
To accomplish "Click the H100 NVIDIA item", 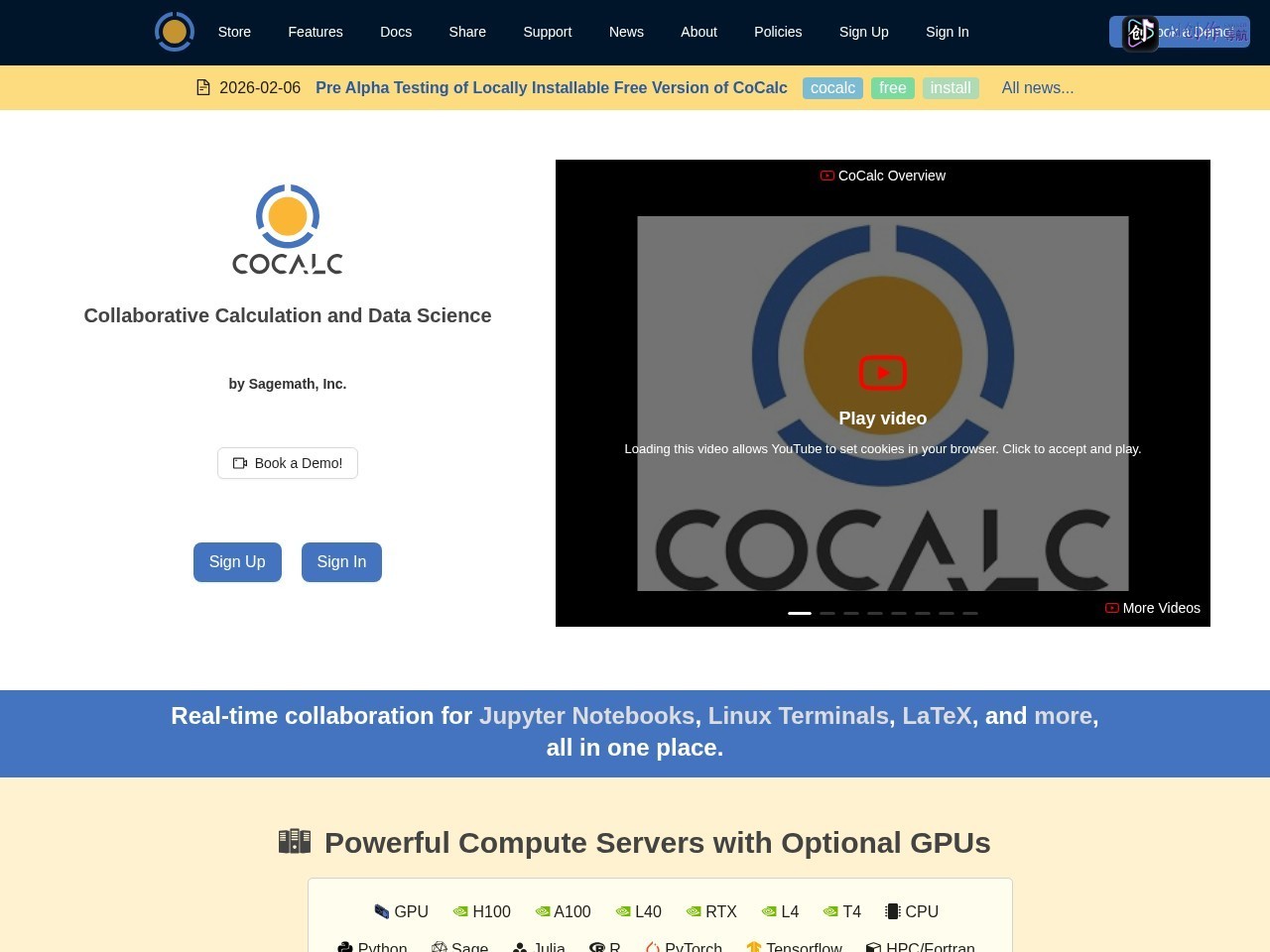I will [x=481, y=911].
